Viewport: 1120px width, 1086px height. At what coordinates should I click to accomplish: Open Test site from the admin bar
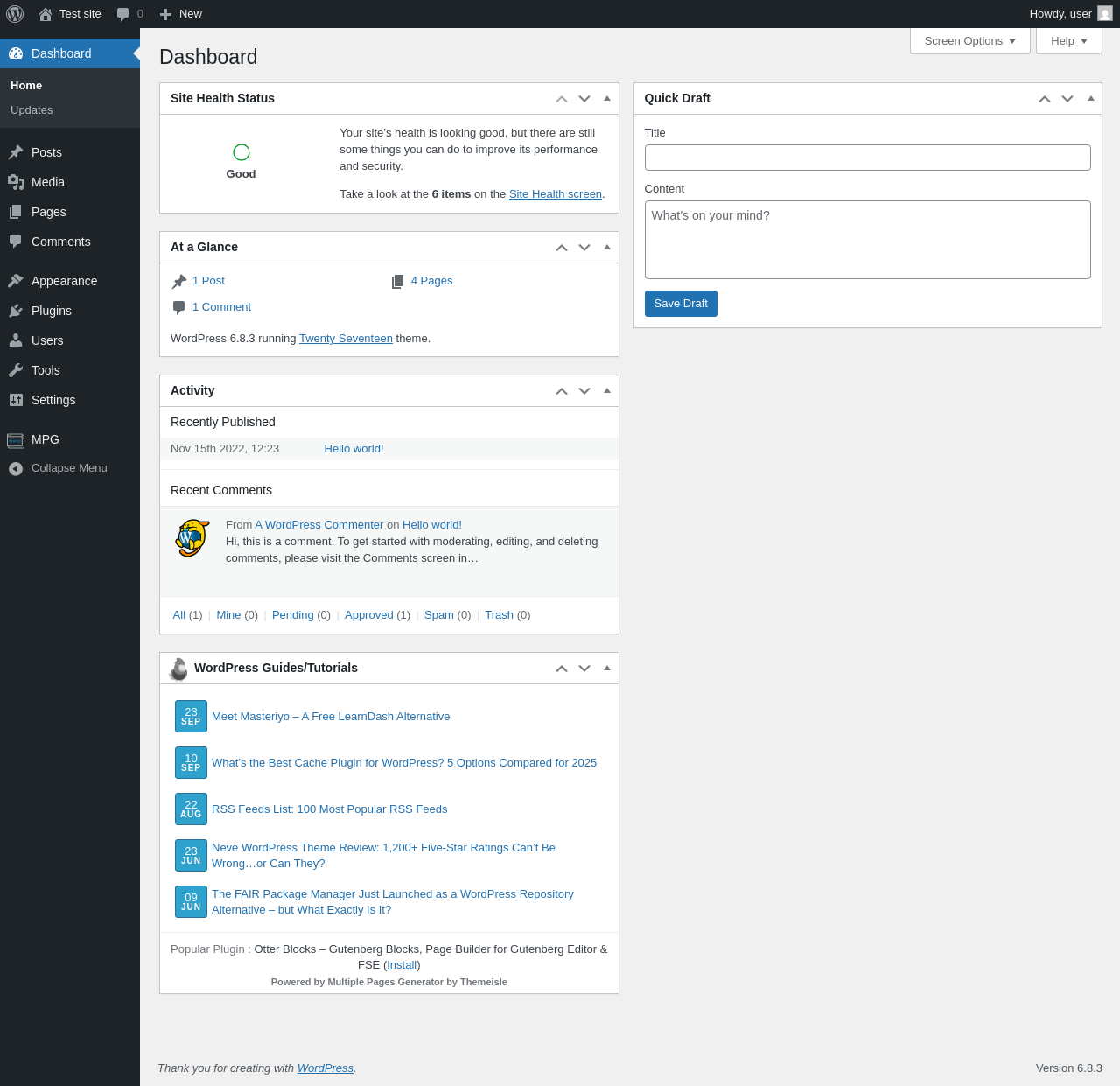70,14
